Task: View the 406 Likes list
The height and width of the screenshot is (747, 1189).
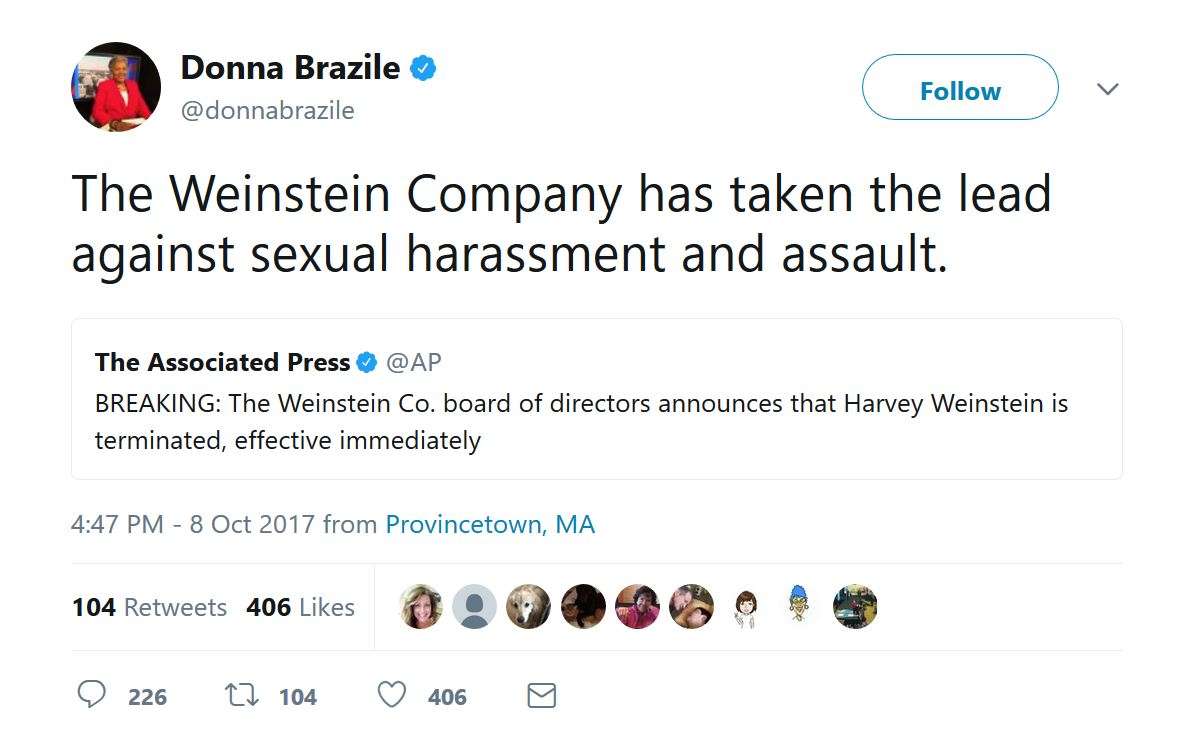Action: pos(300,607)
